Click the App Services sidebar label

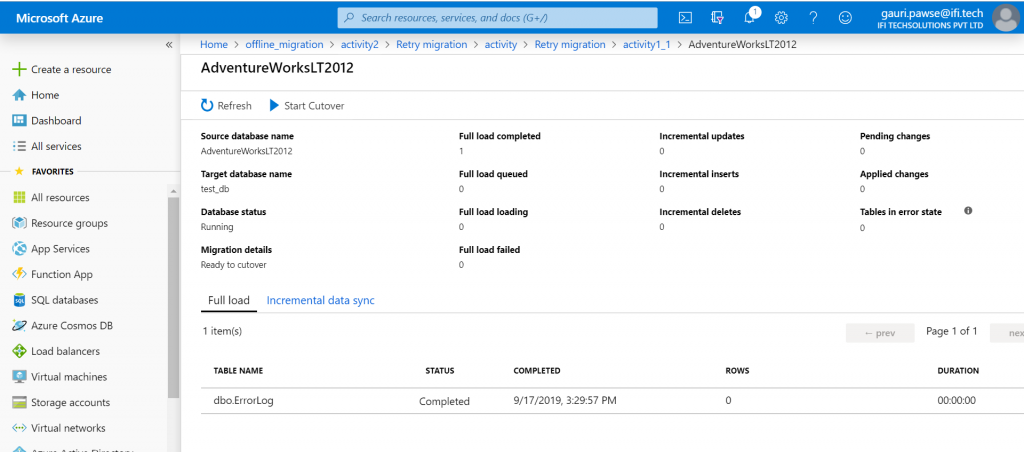pyautogui.click(x=61, y=249)
